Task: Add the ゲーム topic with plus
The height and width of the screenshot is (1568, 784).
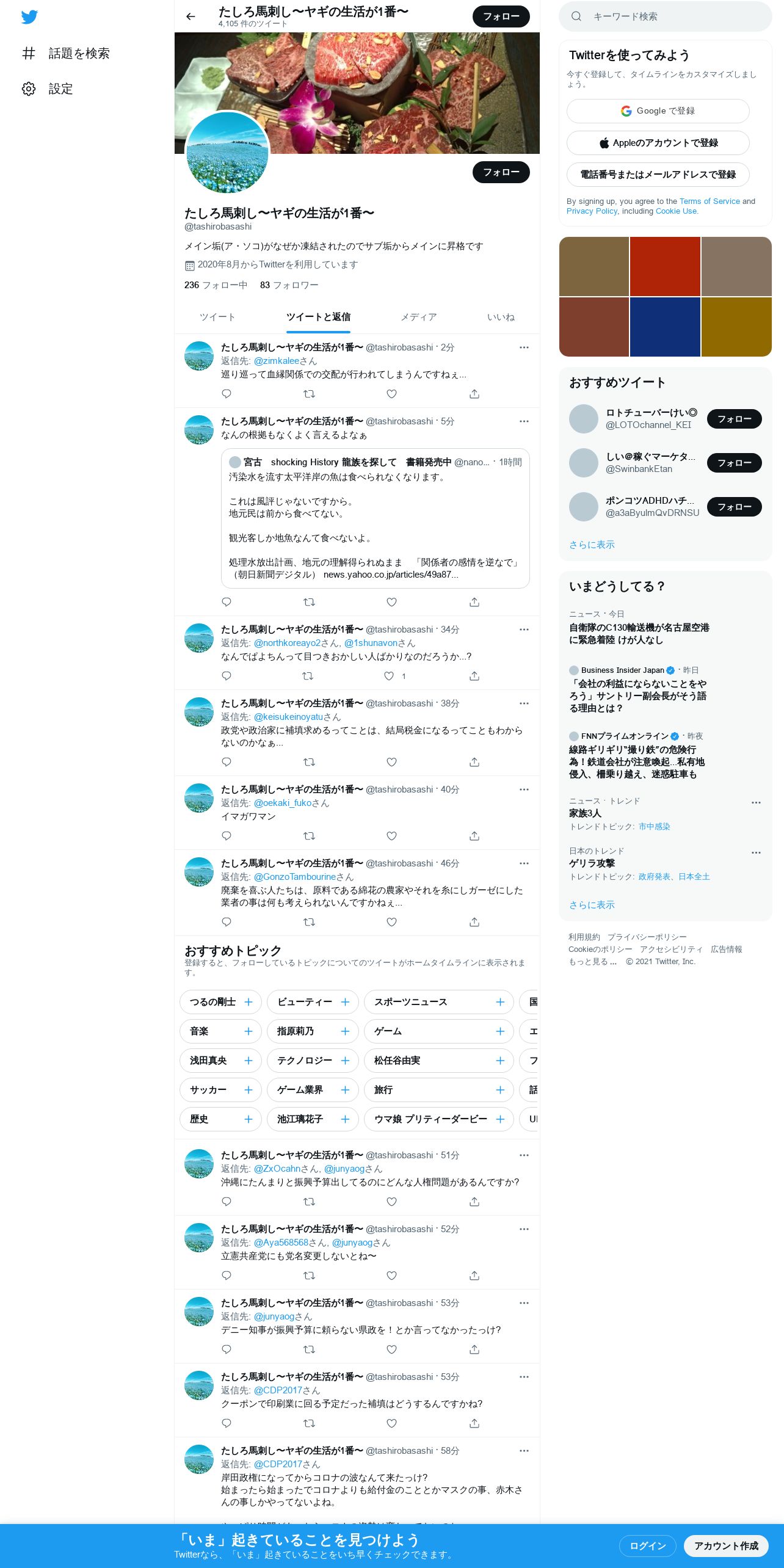Action: tap(500, 1031)
